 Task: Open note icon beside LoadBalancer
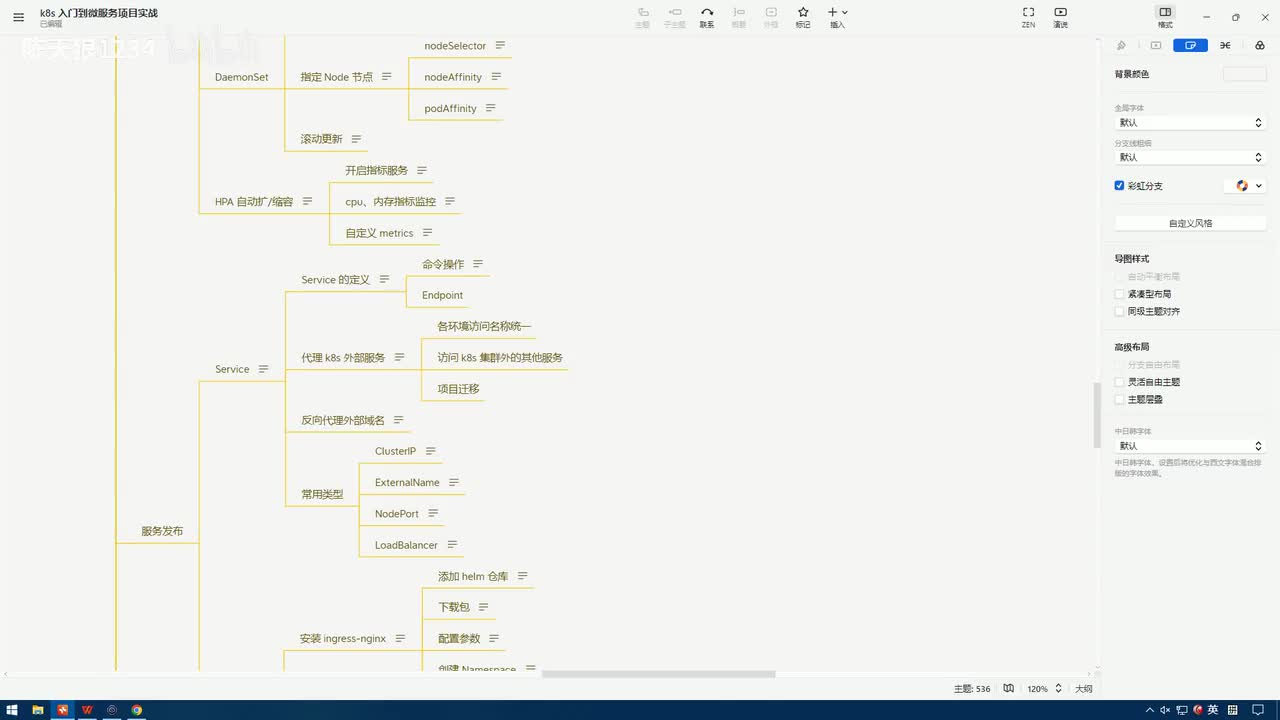452,545
